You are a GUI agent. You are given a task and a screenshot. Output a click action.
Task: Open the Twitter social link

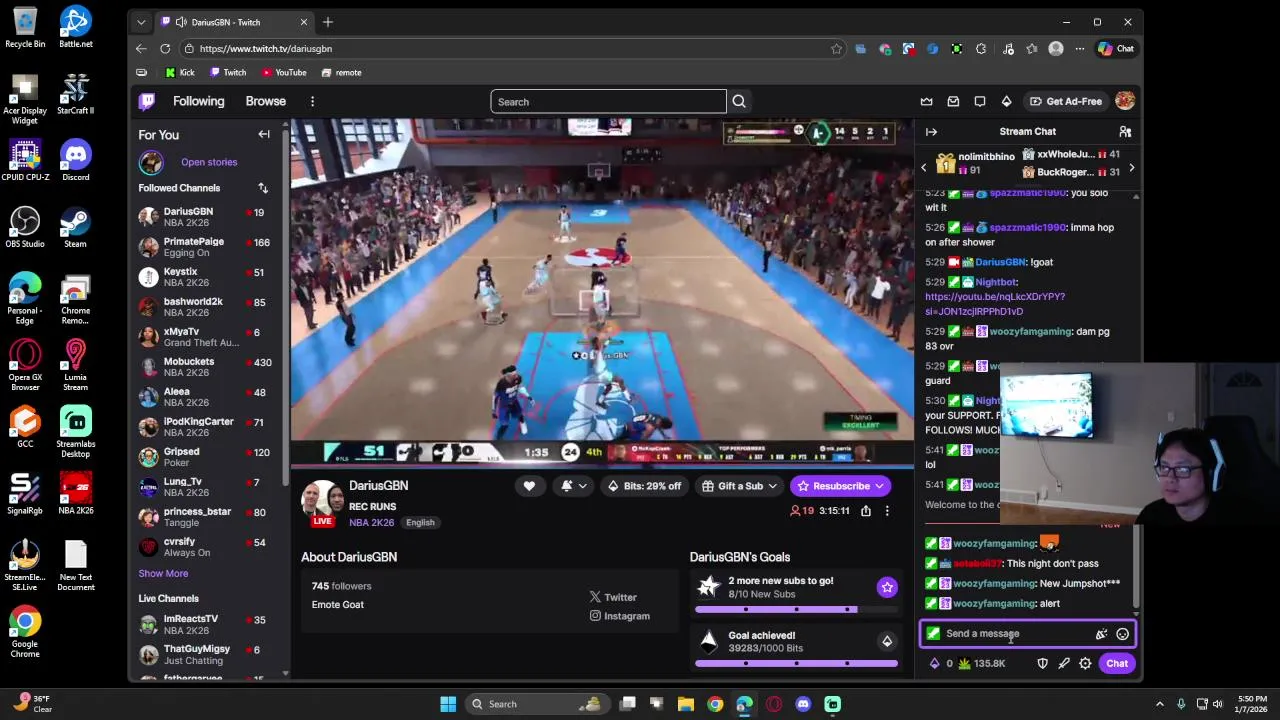coord(613,597)
